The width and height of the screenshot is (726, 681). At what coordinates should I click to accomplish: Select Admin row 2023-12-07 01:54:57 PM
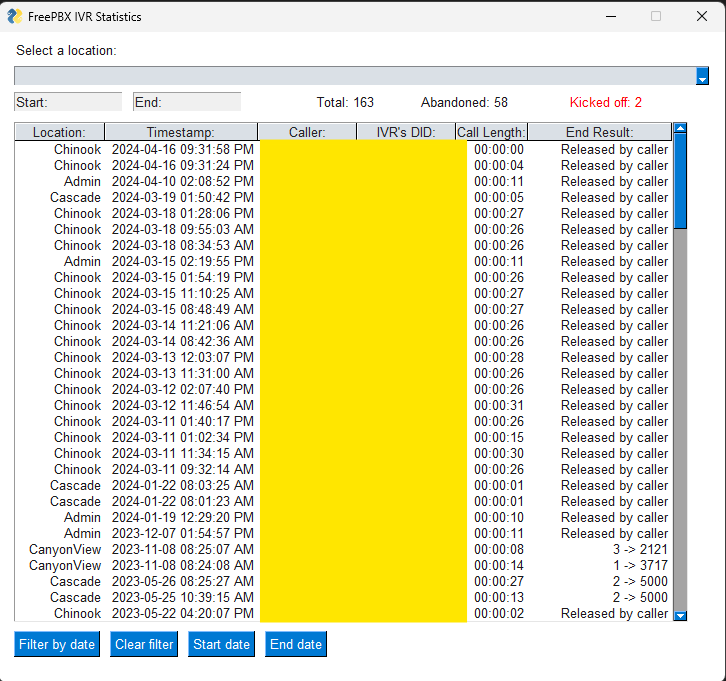pos(343,533)
